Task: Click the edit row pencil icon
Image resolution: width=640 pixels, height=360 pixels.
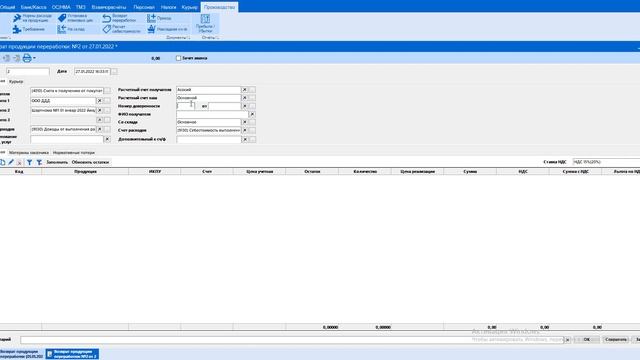Action: pyautogui.click(x=11, y=162)
